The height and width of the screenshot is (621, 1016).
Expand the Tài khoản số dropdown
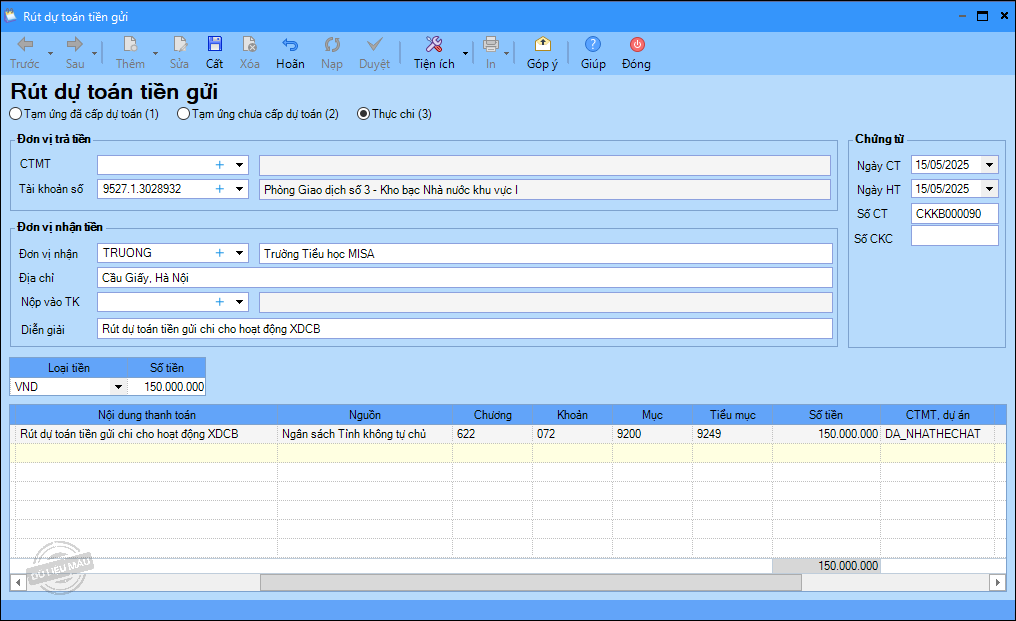[x=240, y=189]
